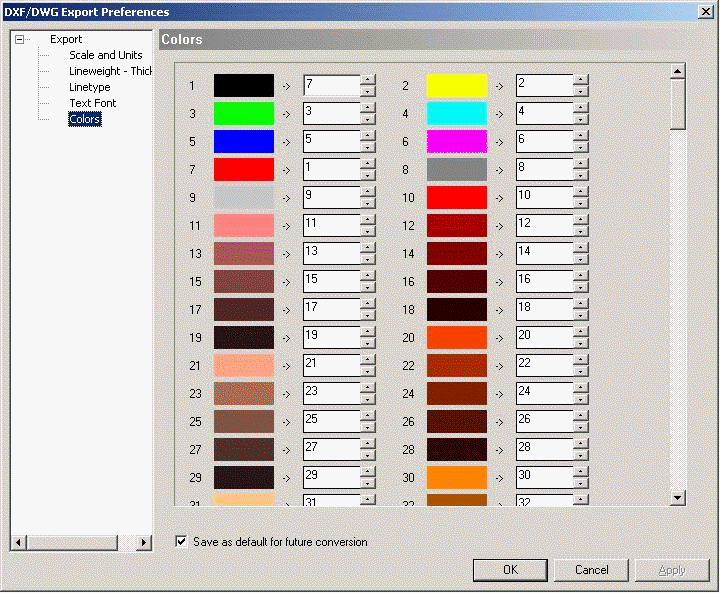Decrease mapping value for color 28
Screen dimensions: 720x593
(x=580, y=456)
